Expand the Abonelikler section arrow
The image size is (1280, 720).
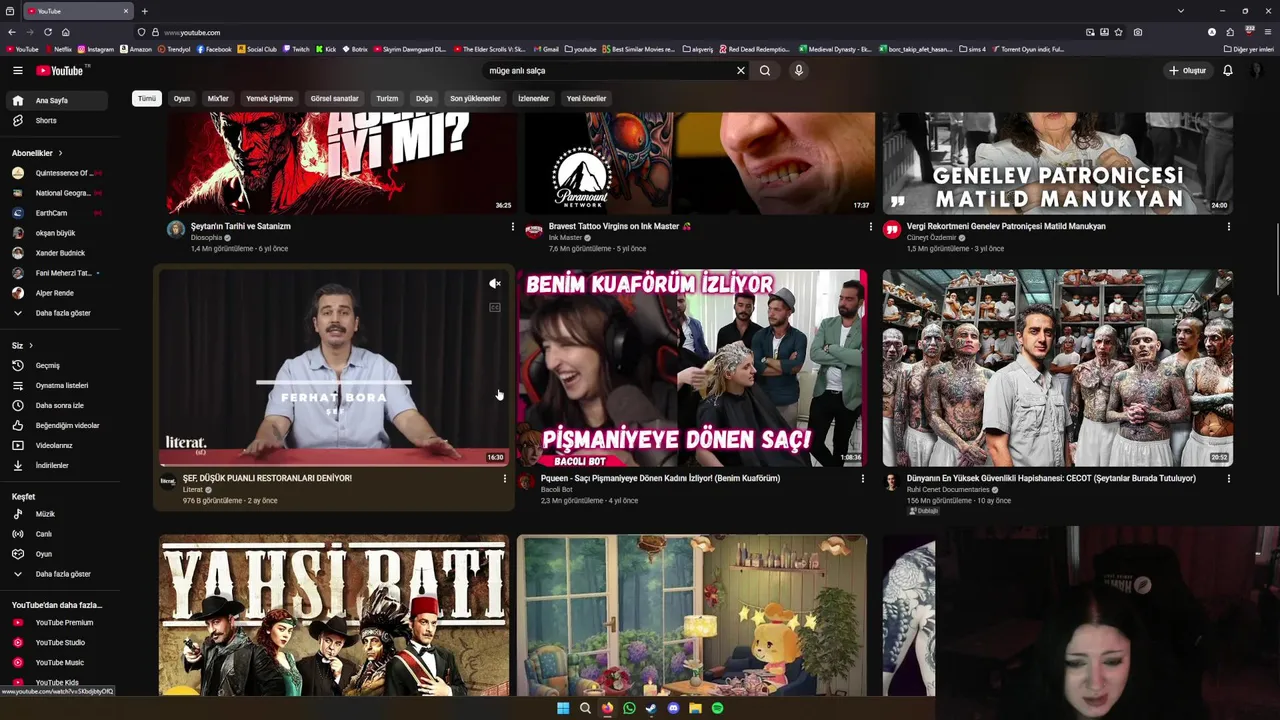point(60,153)
